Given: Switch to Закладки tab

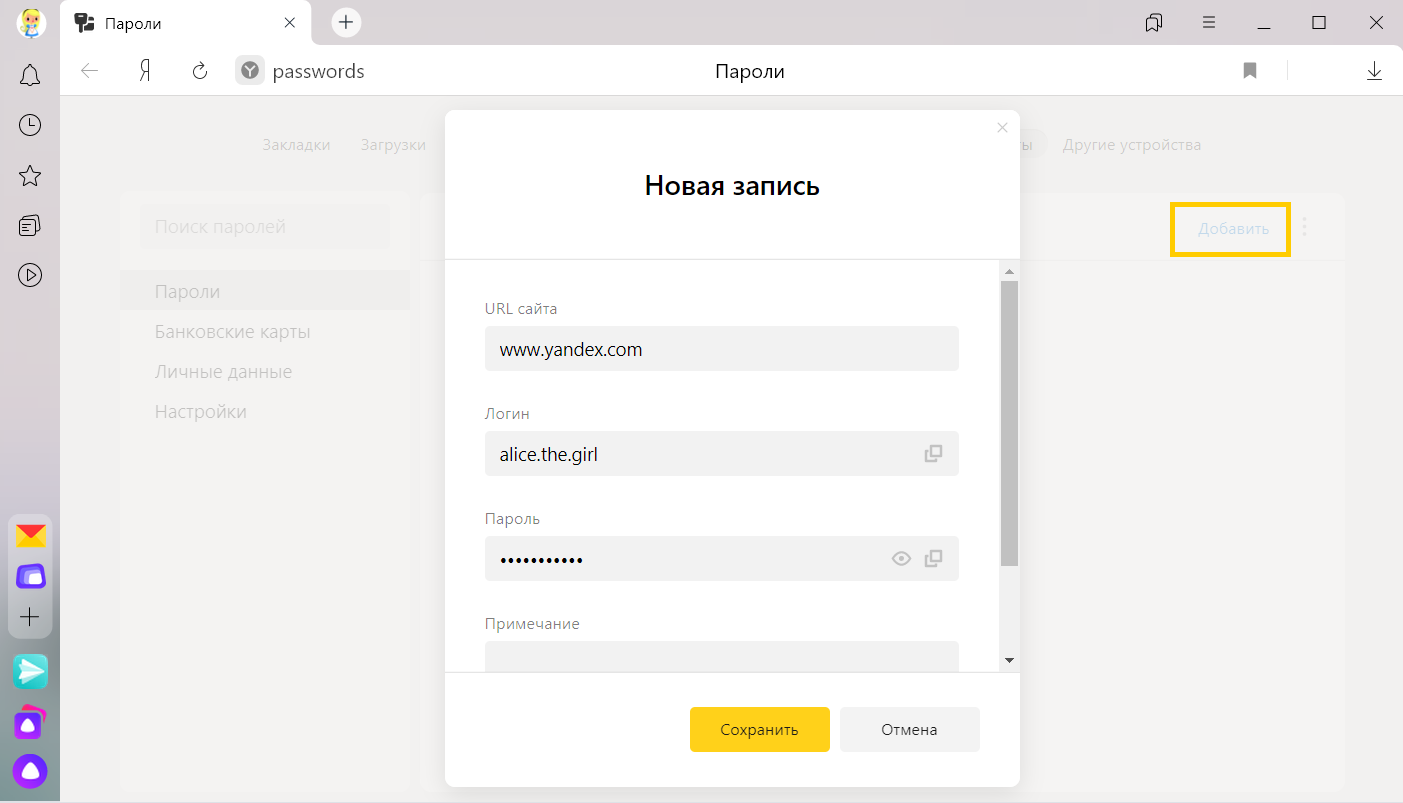Looking at the screenshot, I should [x=296, y=145].
